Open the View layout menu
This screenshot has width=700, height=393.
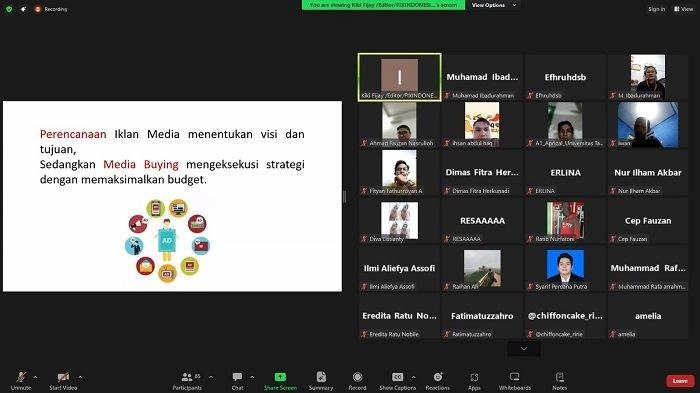[x=683, y=9]
